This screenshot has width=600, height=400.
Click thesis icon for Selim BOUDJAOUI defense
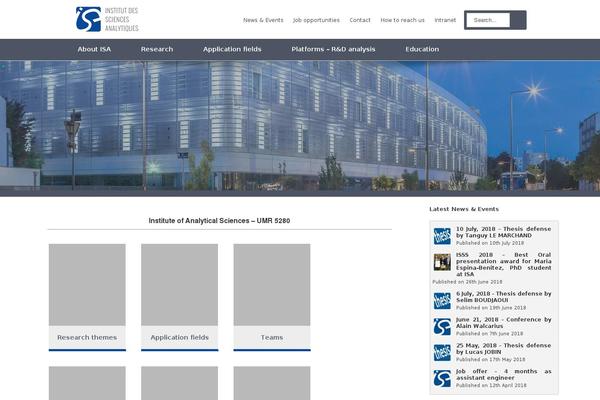pyautogui.click(x=442, y=301)
